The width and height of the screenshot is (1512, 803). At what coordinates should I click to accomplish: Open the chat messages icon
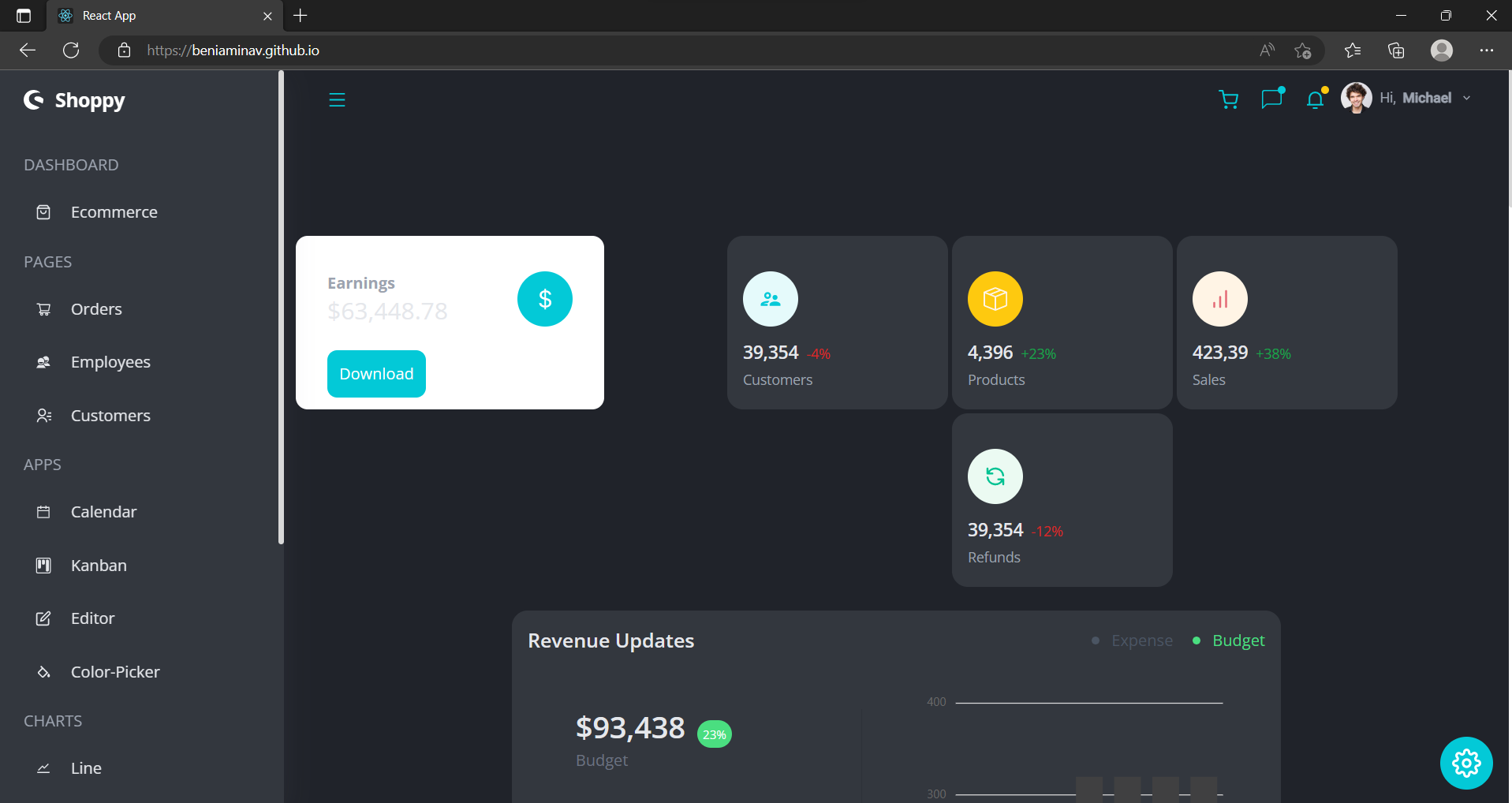pyautogui.click(x=1271, y=99)
